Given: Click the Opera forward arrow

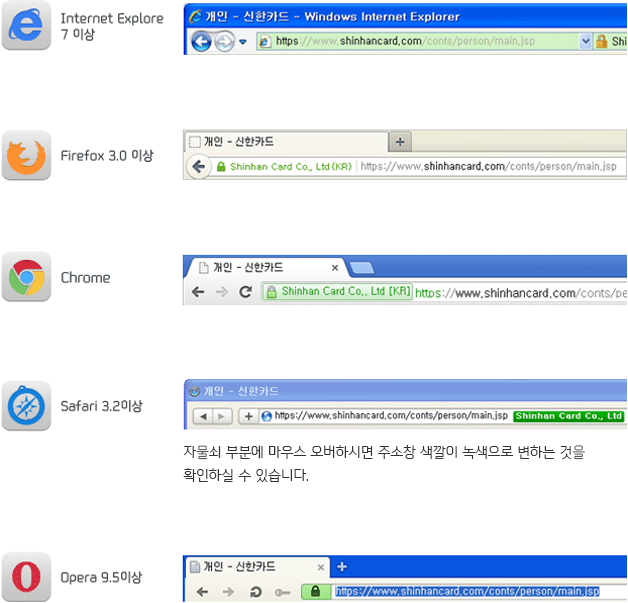Looking at the screenshot, I should click(228, 591).
